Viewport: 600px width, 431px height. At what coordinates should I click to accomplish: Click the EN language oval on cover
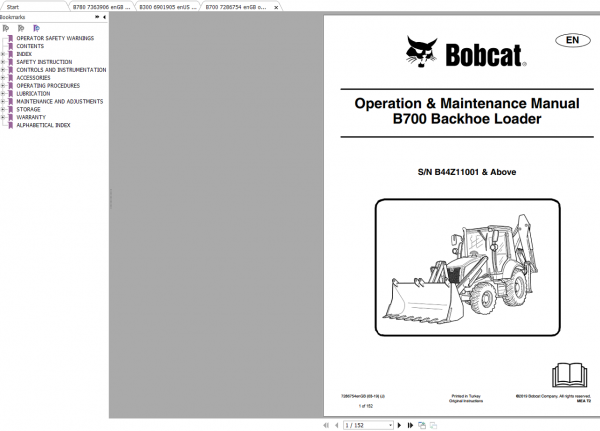pos(573,40)
